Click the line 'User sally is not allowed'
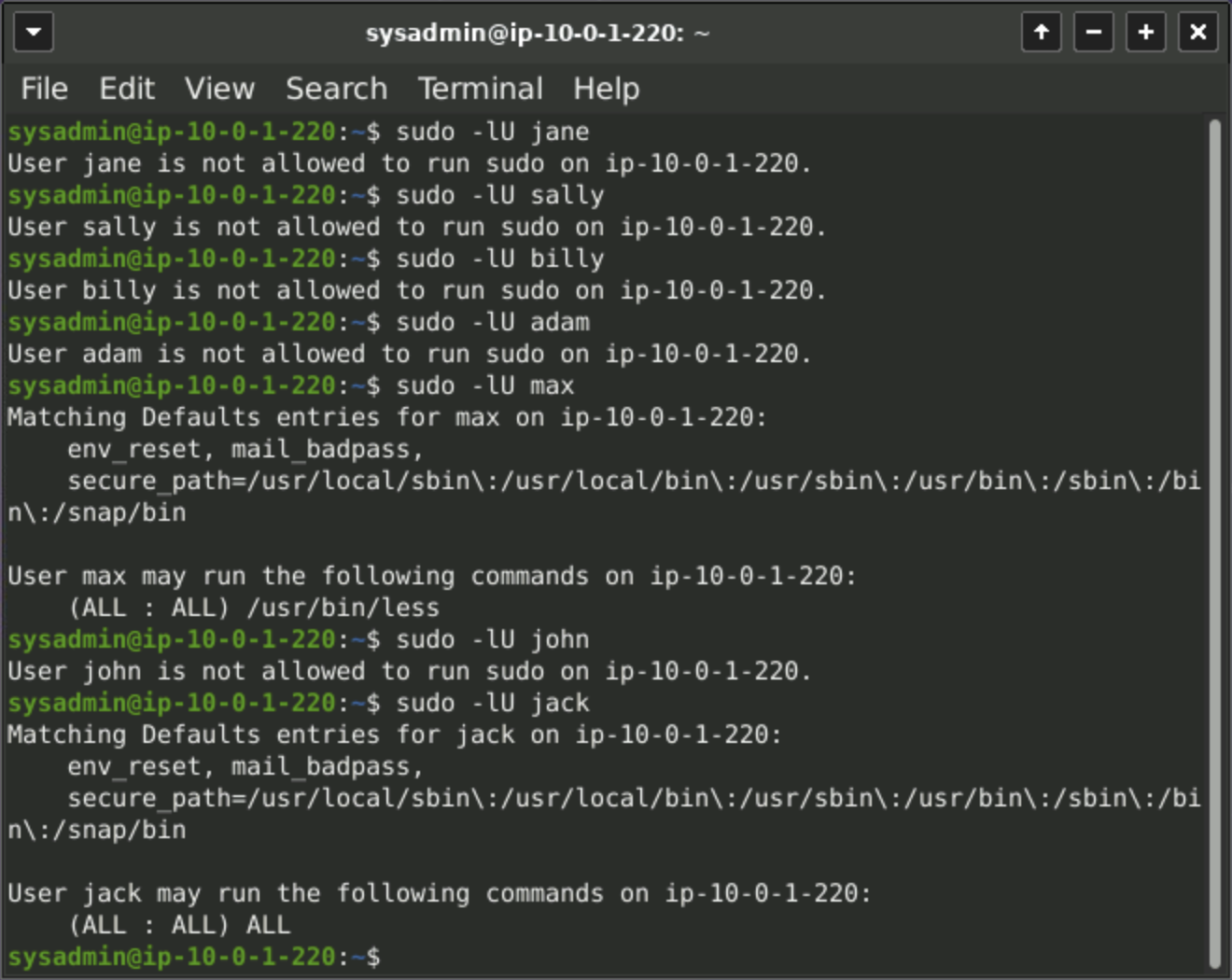1232x980 pixels. [x=417, y=227]
